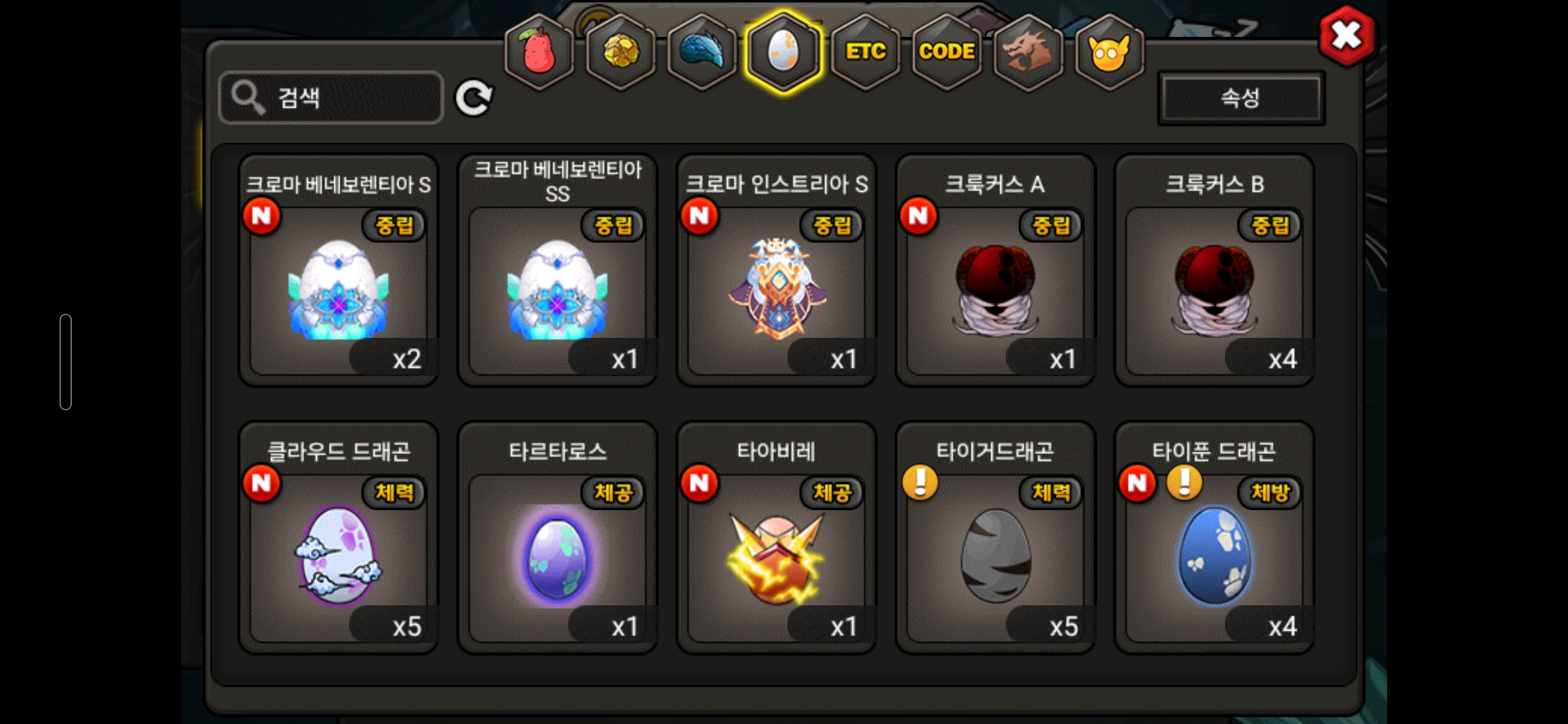Choose the 크룩커스 B egg with x4
This screenshot has width=1568, height=724.
coord(1214,270)
